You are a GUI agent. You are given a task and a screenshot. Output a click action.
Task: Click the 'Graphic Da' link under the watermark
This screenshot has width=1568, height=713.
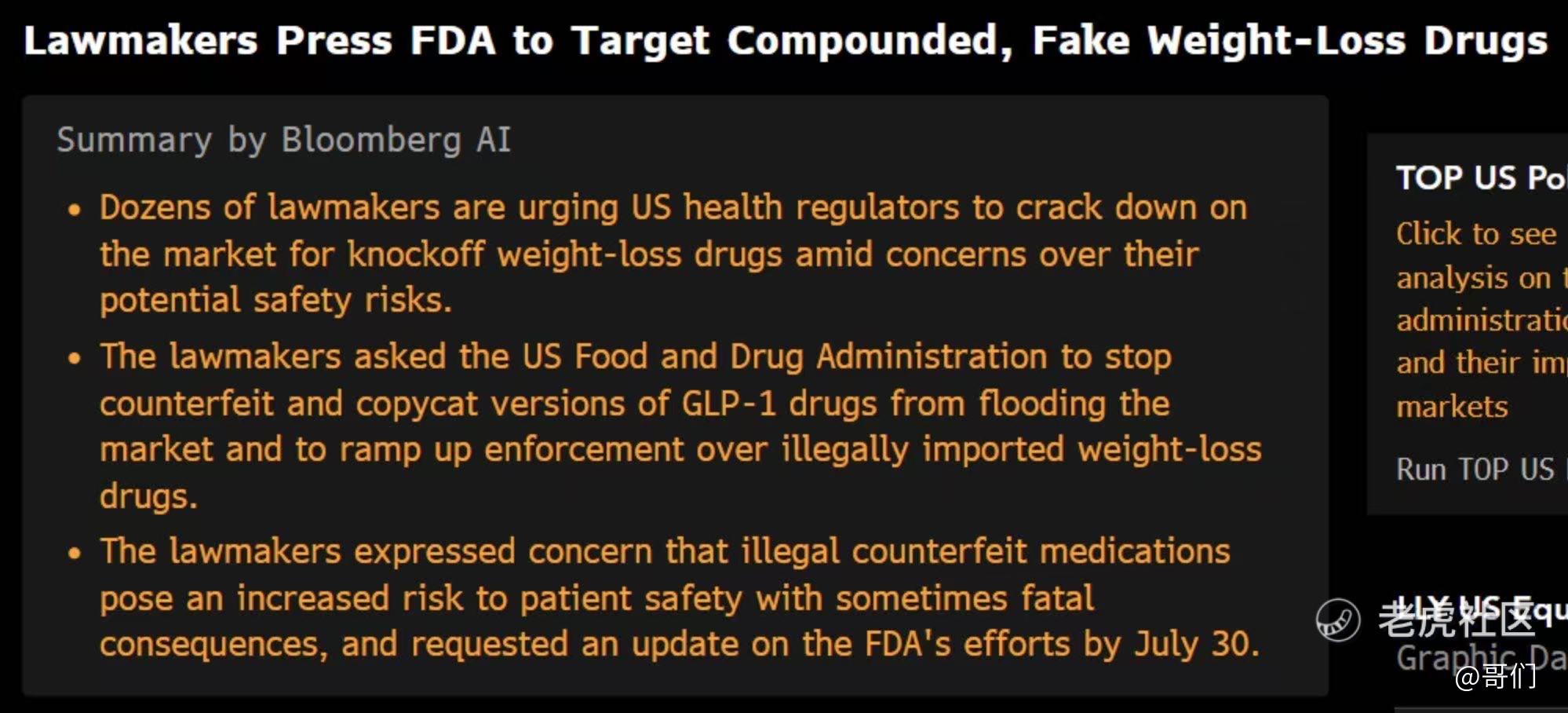tap(1482, 657)
